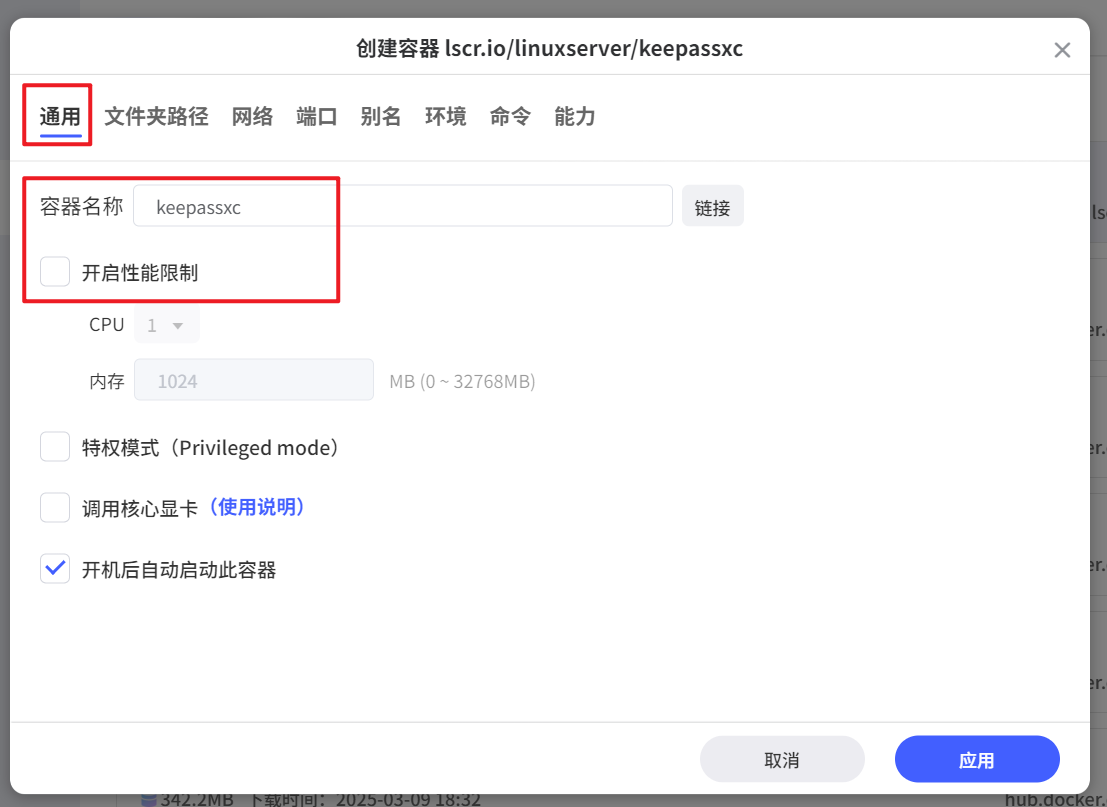1107x807 pixels.
Task: Uncheck 开机后自动启动此容器 checkbox
Action: (x=54, y=569)
